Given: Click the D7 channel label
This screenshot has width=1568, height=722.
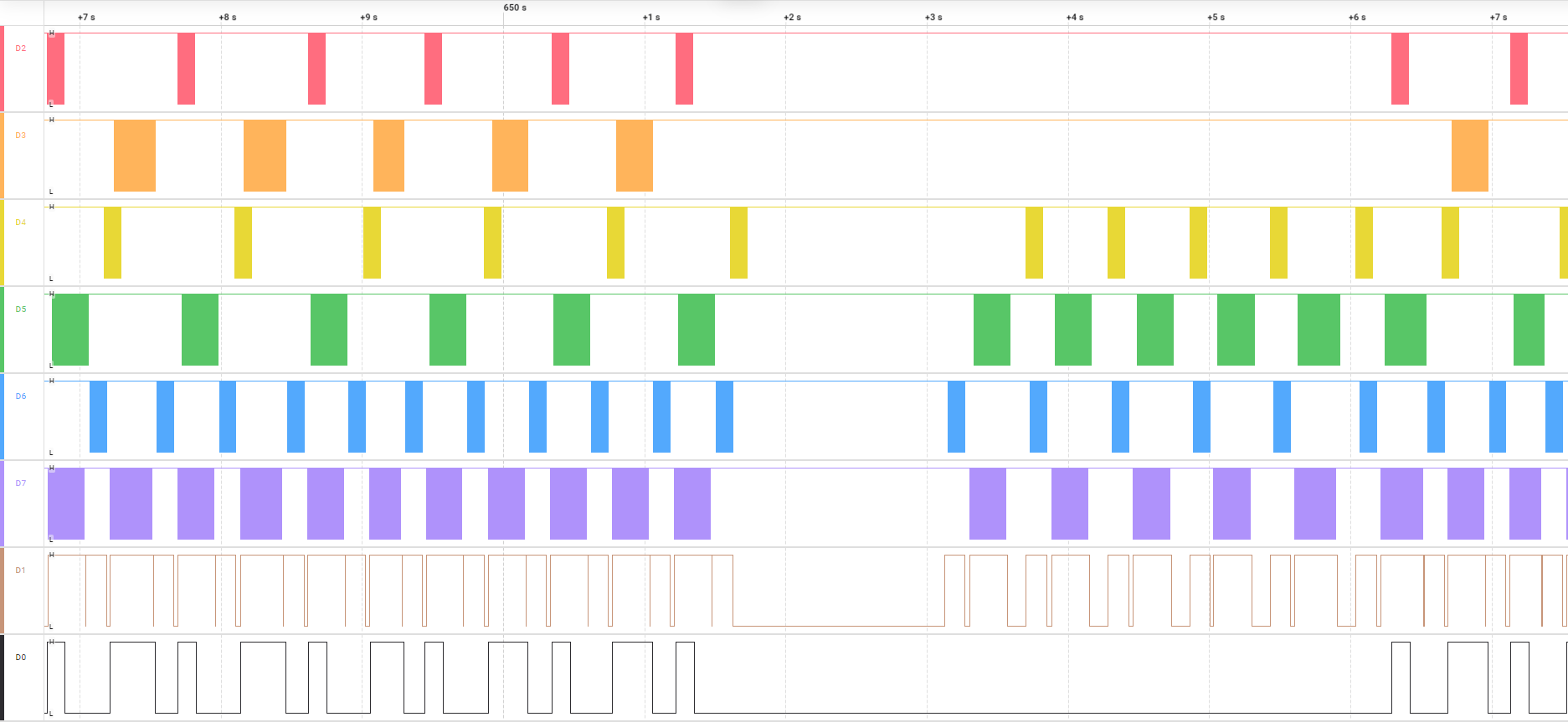Looking at the screenshot, I should pos(20,484).
